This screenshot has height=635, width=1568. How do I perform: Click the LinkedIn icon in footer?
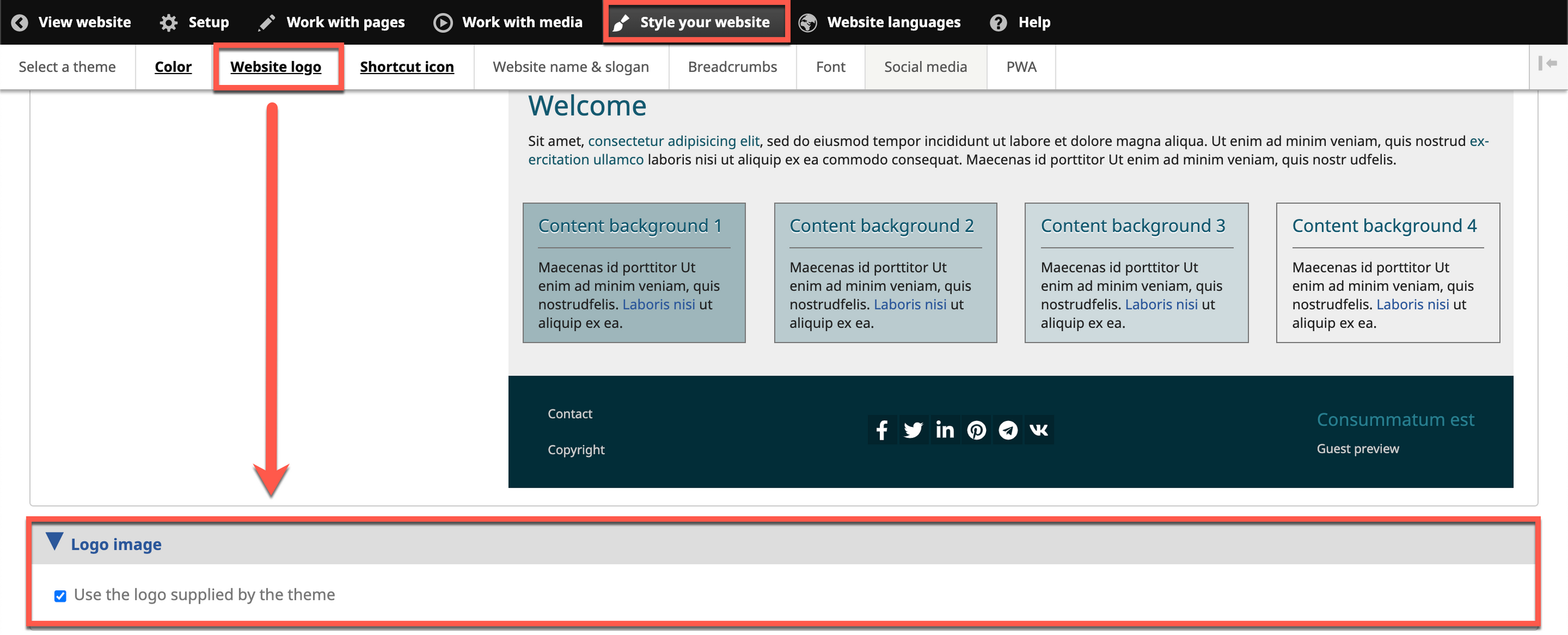coord(944,430)
